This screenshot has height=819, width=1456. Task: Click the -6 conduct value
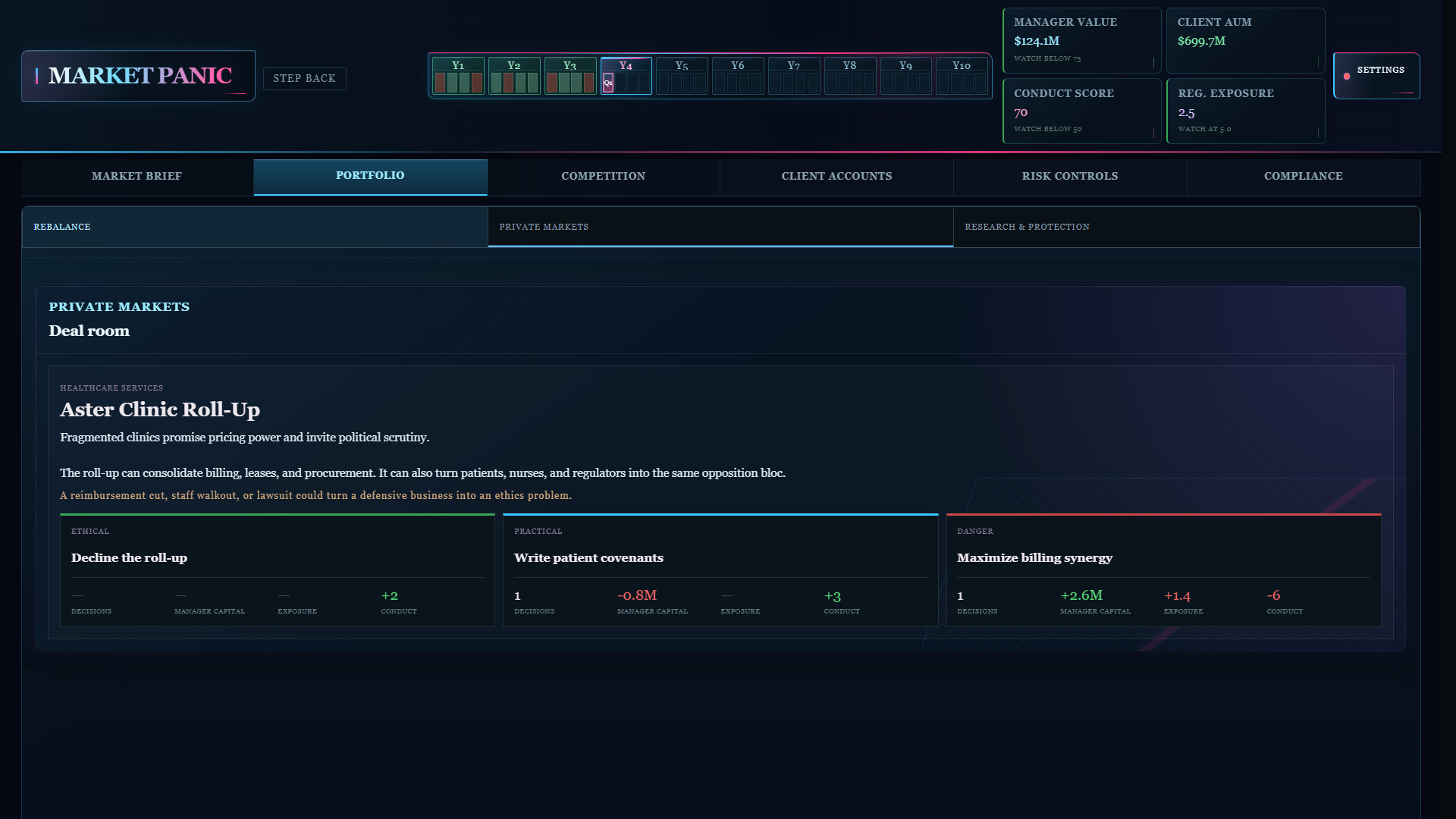(1273, 595)
